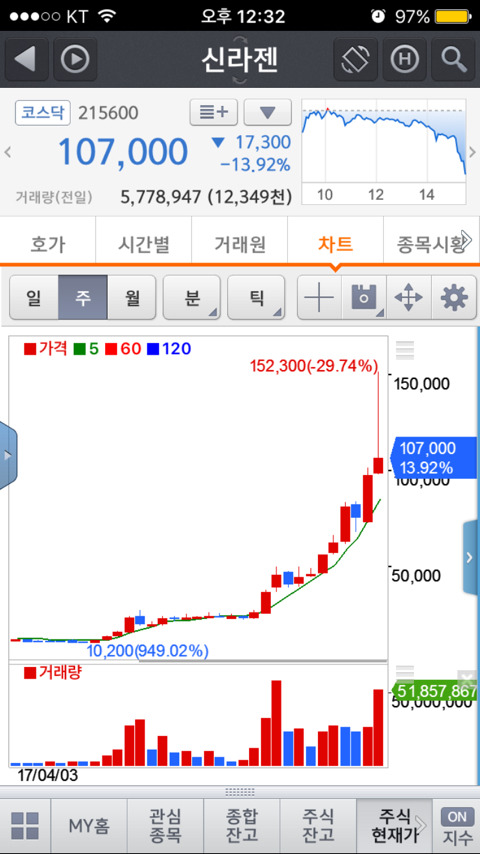Tap the 60 moving average legend

(124, 349)
